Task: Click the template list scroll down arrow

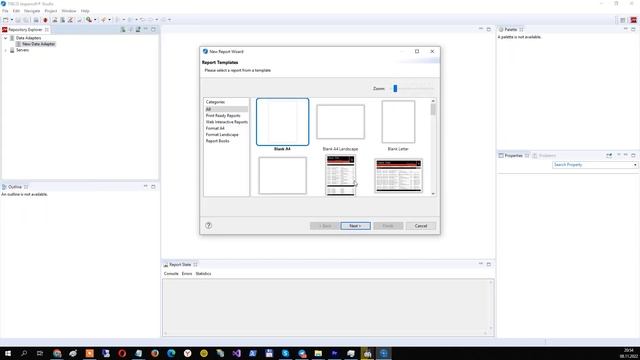Action: click(433, 193)
